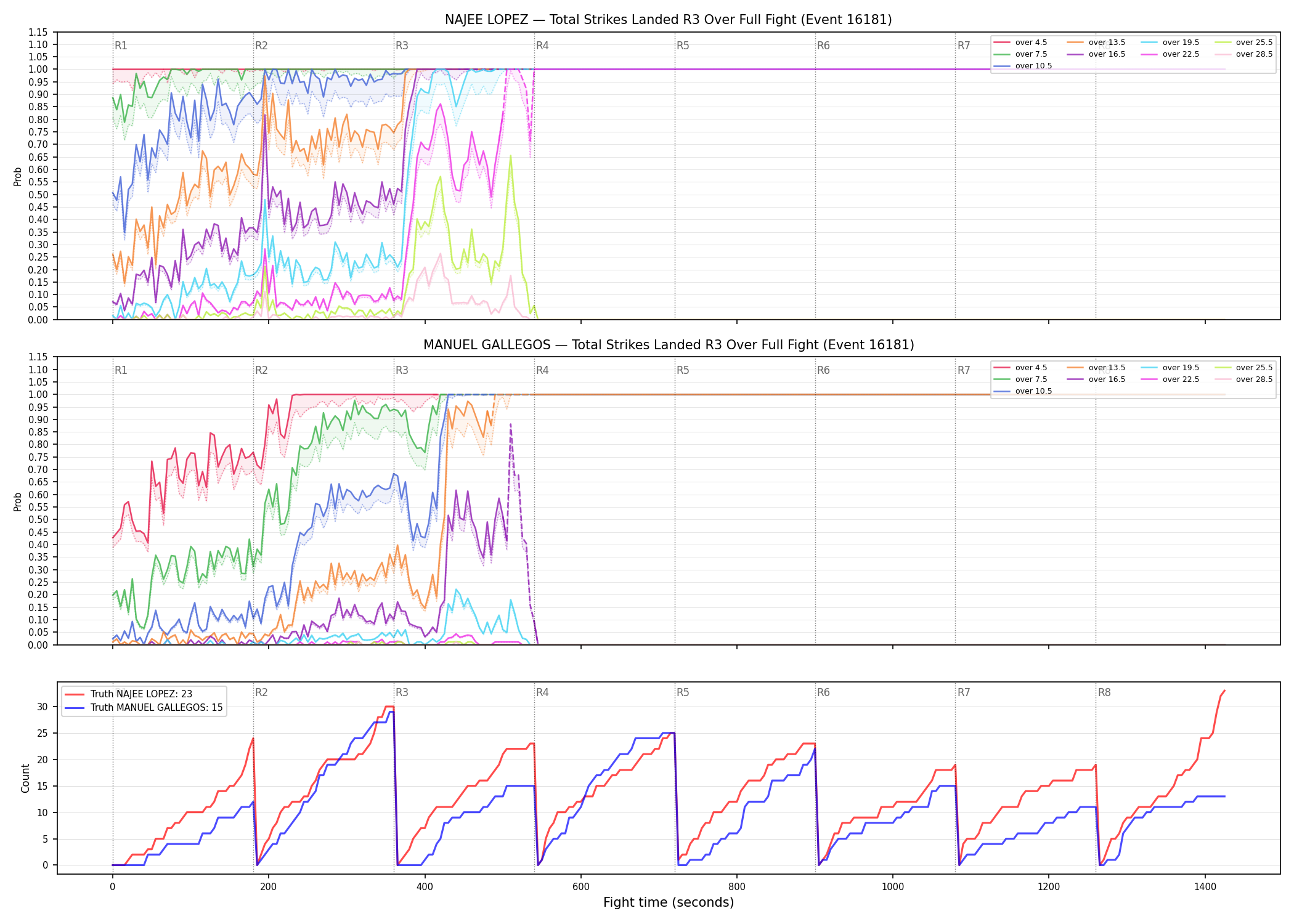The width and height of the screenshot is (1294, 924).
Task: Select 'over 22.5' in the Lopez legend
Action: 1170,54
